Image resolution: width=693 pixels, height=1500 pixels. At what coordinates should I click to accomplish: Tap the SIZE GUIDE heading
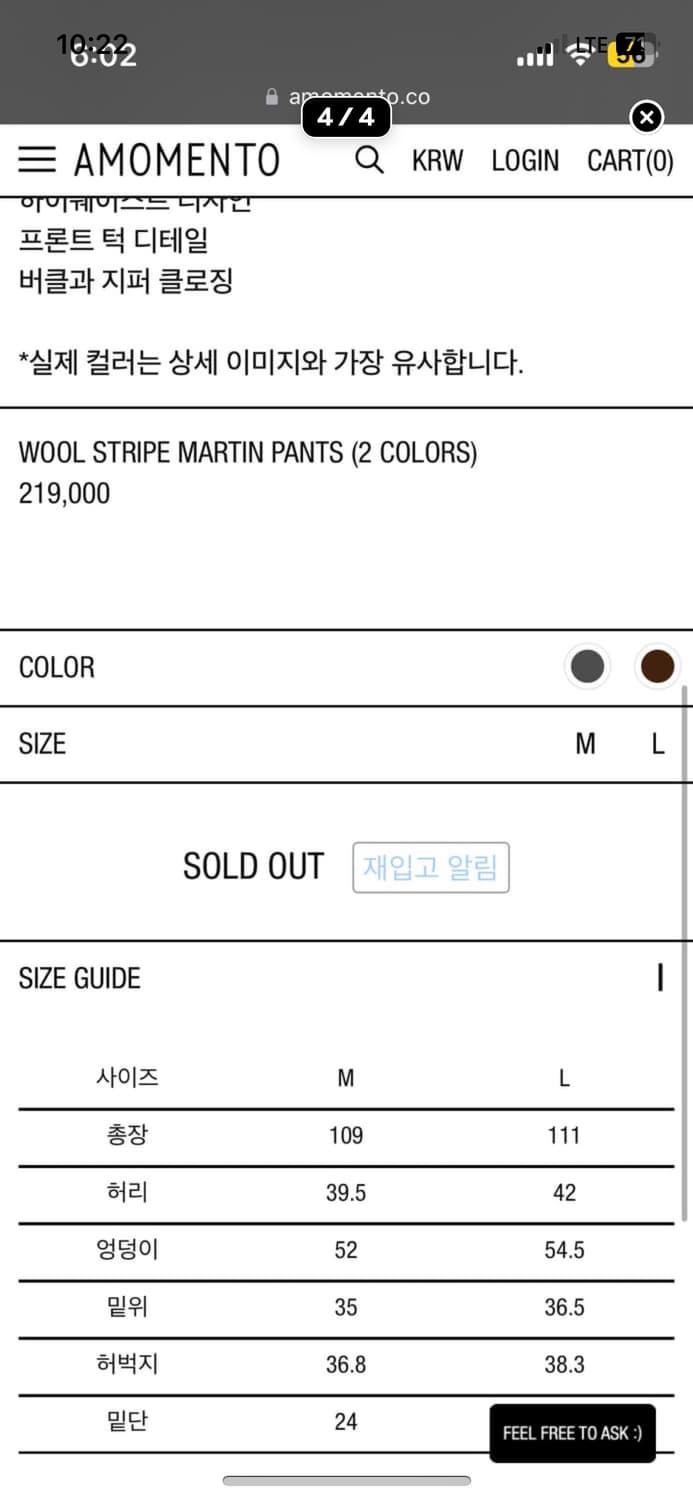[80, 978]
